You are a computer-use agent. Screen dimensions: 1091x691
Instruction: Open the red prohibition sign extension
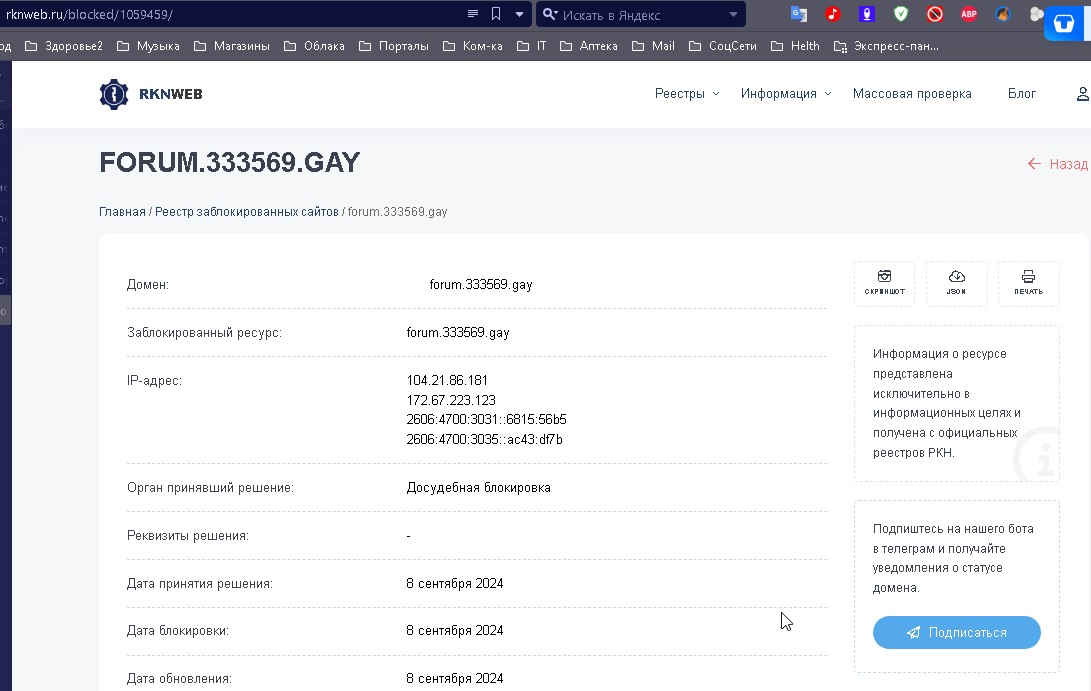934,14
